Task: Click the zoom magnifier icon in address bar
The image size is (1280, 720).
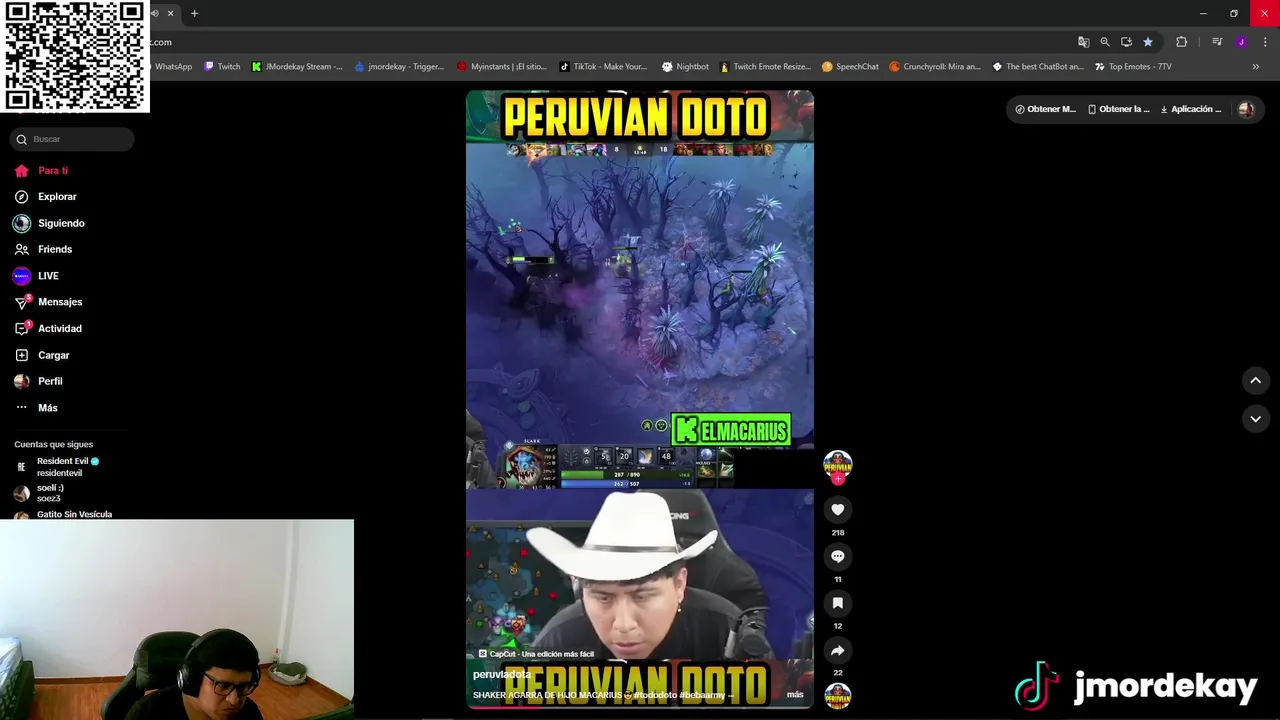Action: click(x=1105, y=42)
